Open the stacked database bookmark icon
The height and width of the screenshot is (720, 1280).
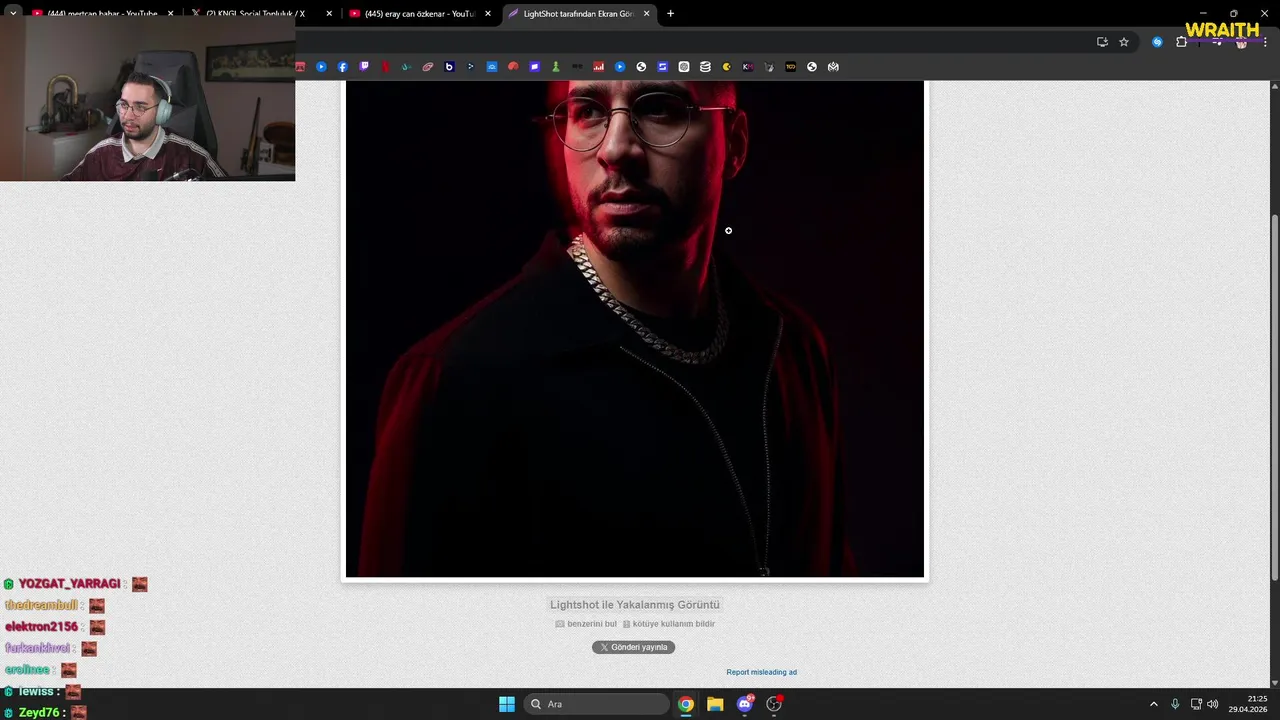pos(705,67)
